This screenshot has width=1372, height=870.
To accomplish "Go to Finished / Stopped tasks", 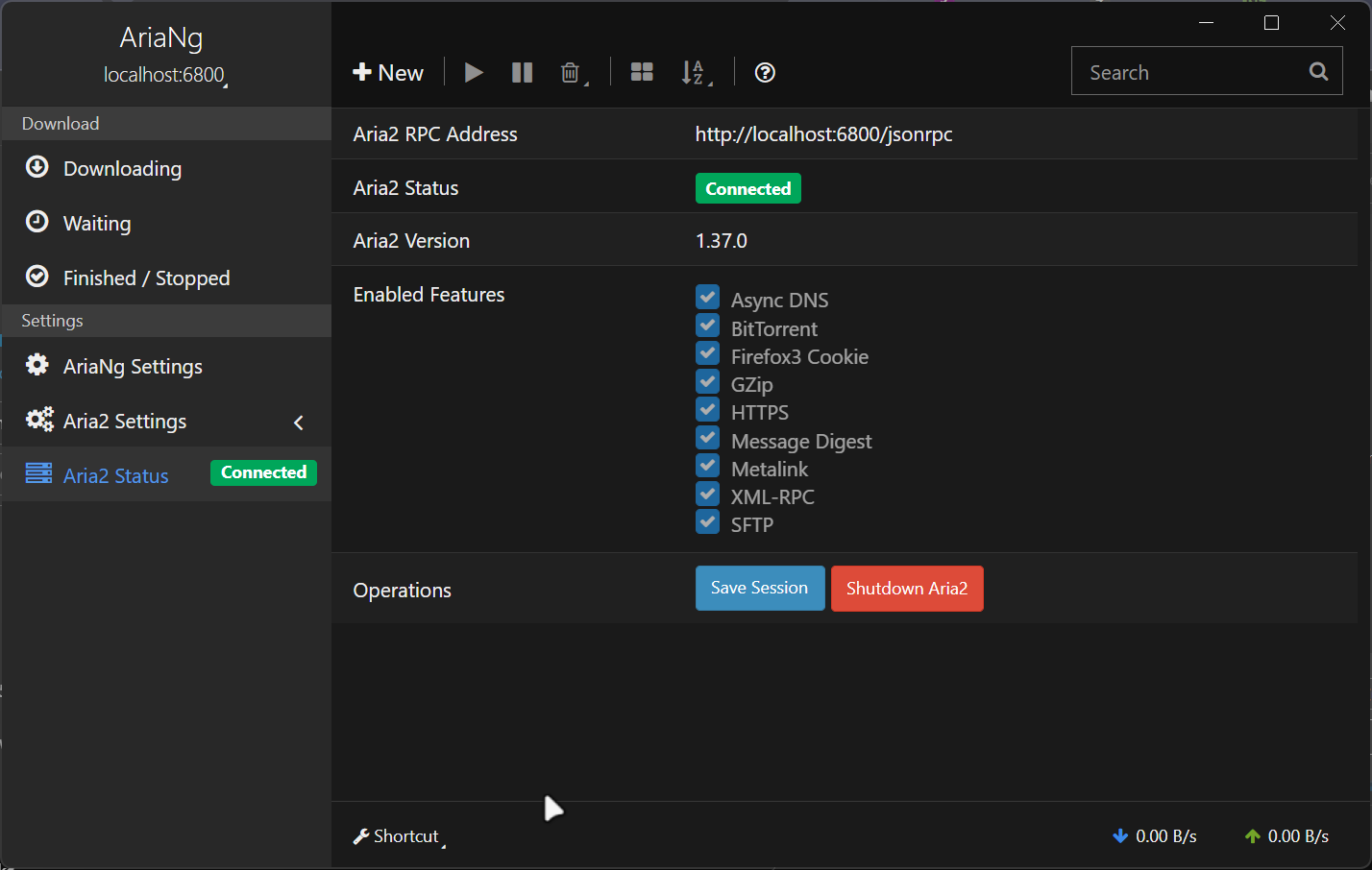I will pyautogui.click(x=146, y=278).
